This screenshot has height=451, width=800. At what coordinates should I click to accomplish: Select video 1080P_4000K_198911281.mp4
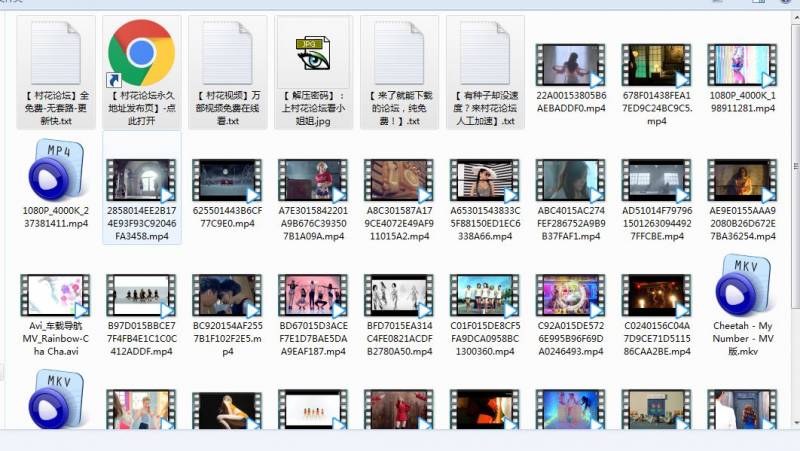pos(742,65)
